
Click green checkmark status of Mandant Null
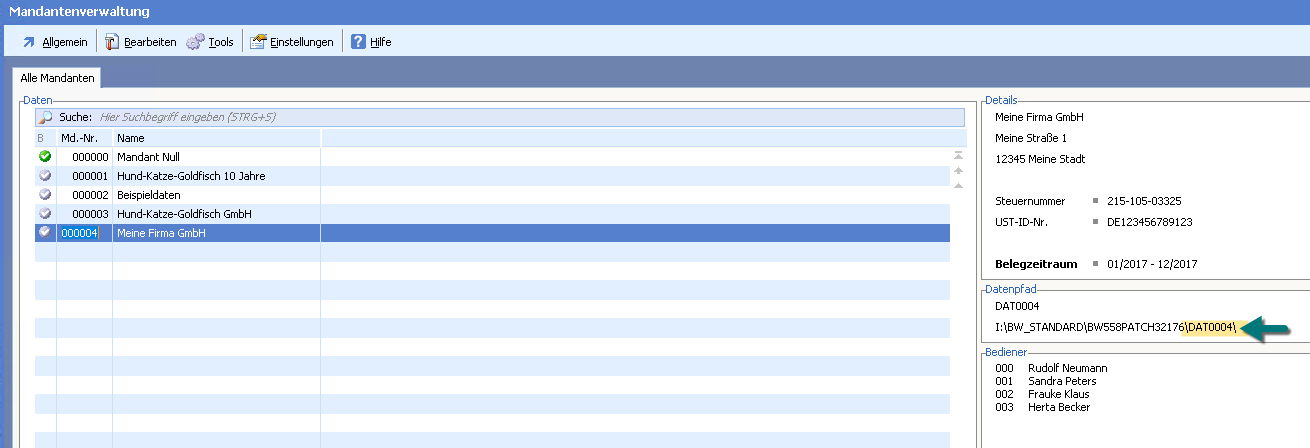pos(45,157)
